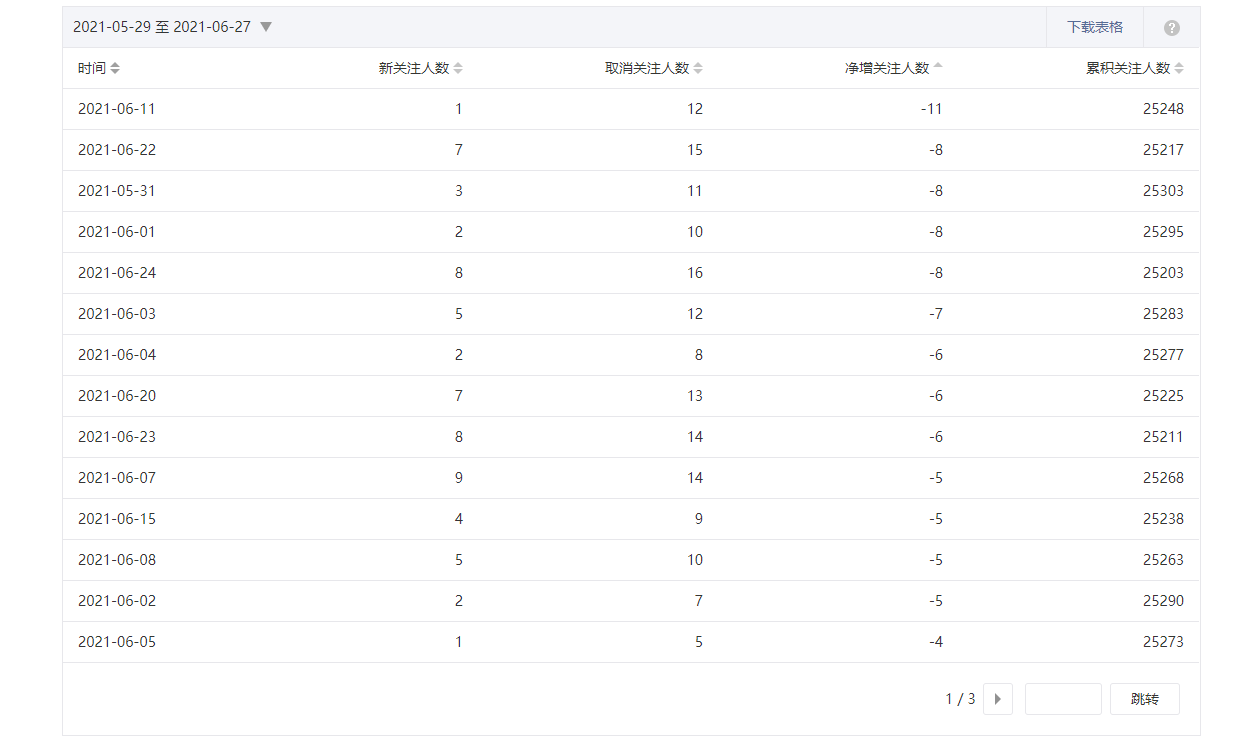Sort by 取消关注人数 sort arrows

point(698,68)
